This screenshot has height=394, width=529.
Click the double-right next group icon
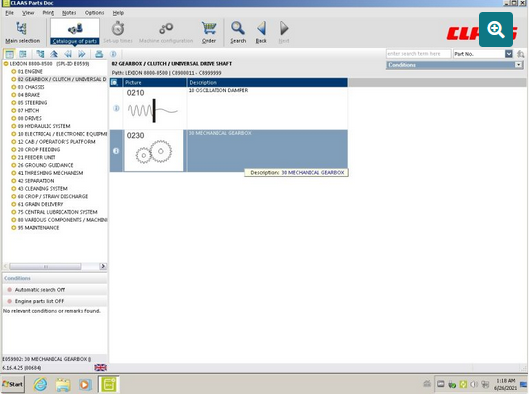82,54
